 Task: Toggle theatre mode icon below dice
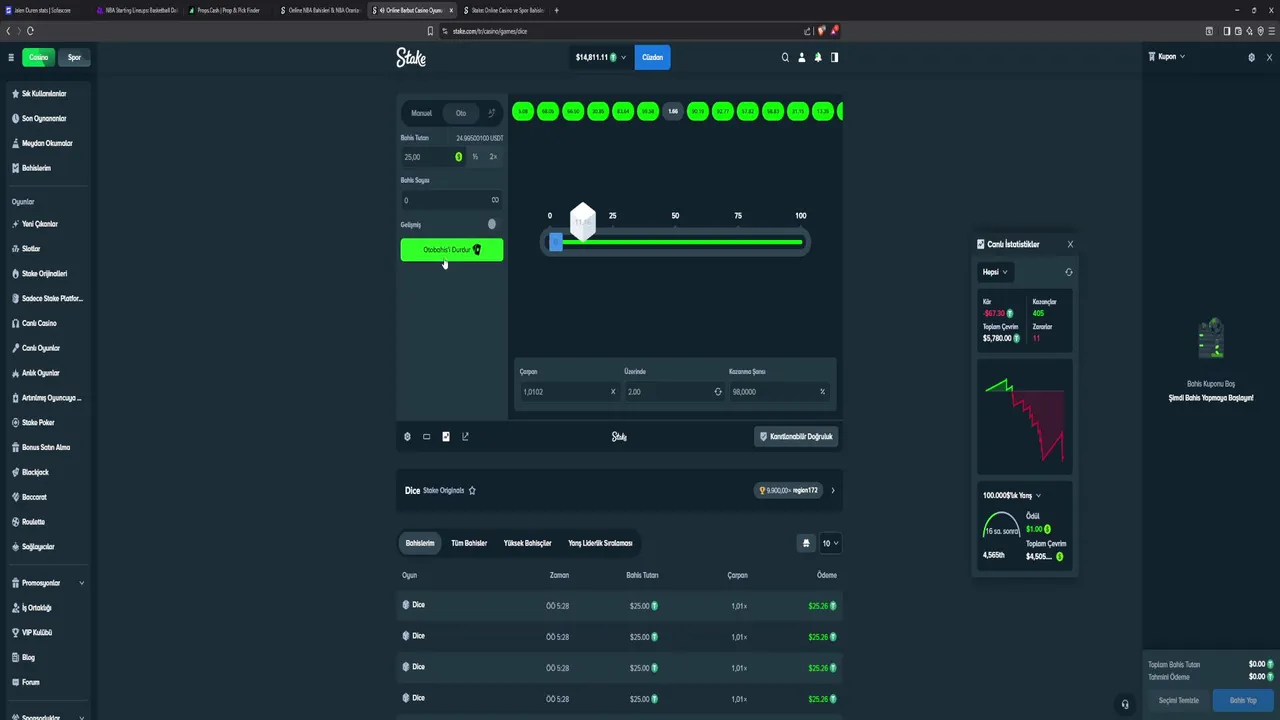(426, 436)
